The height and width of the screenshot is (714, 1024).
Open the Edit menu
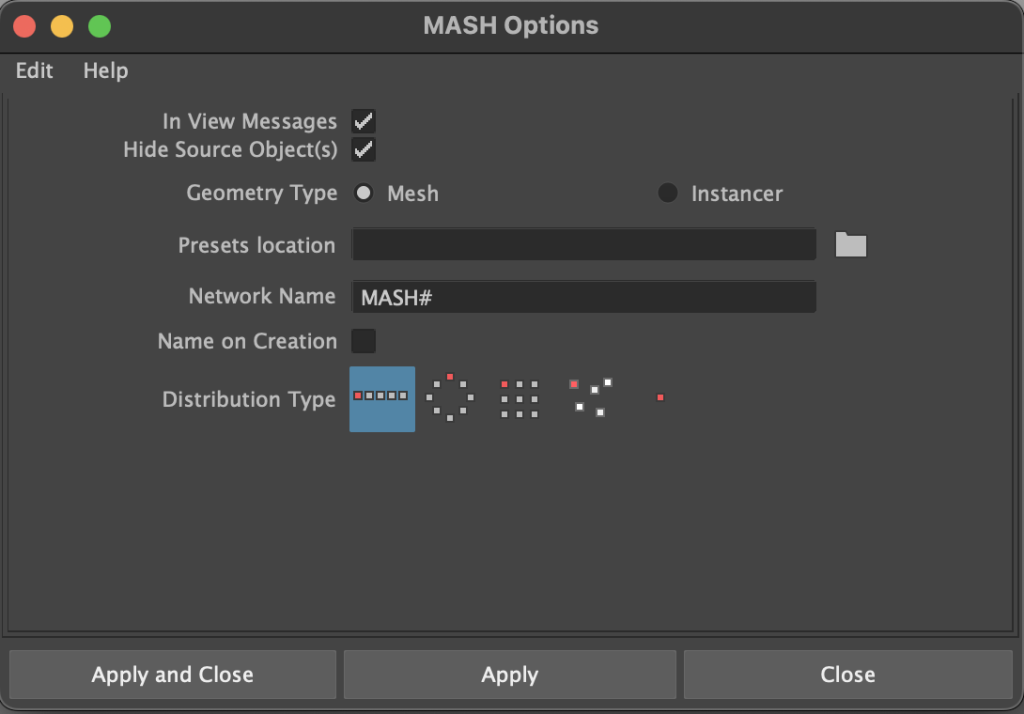pyautogui.click(x=35, y=70)
